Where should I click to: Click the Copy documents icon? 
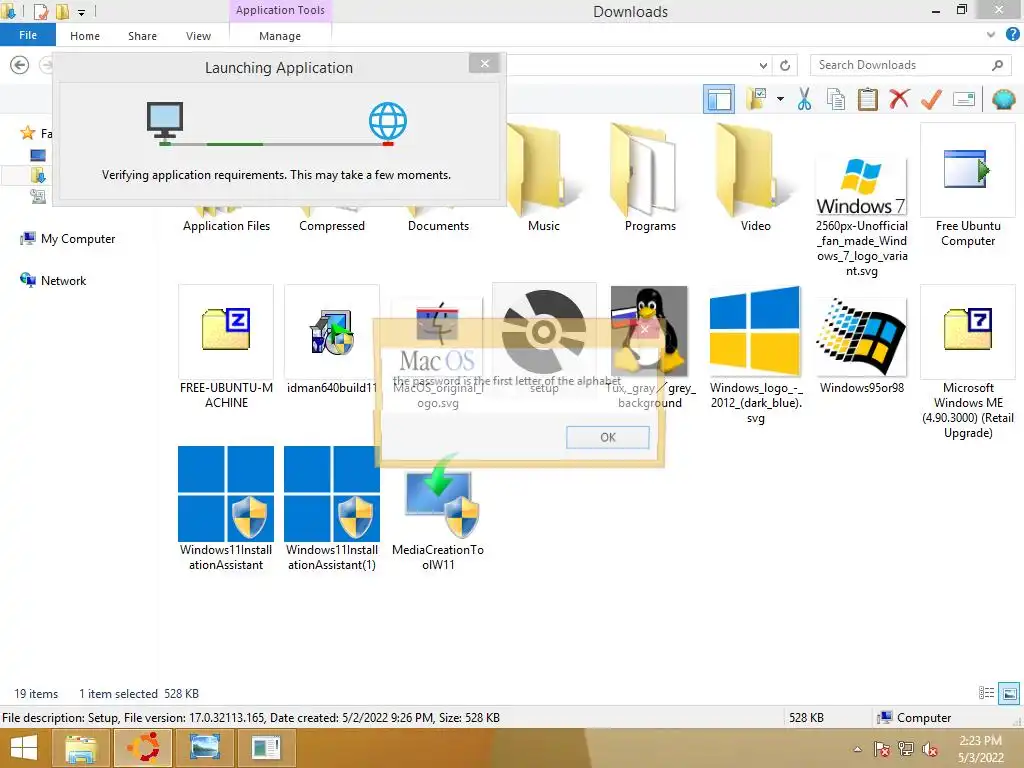pos(835,99)
